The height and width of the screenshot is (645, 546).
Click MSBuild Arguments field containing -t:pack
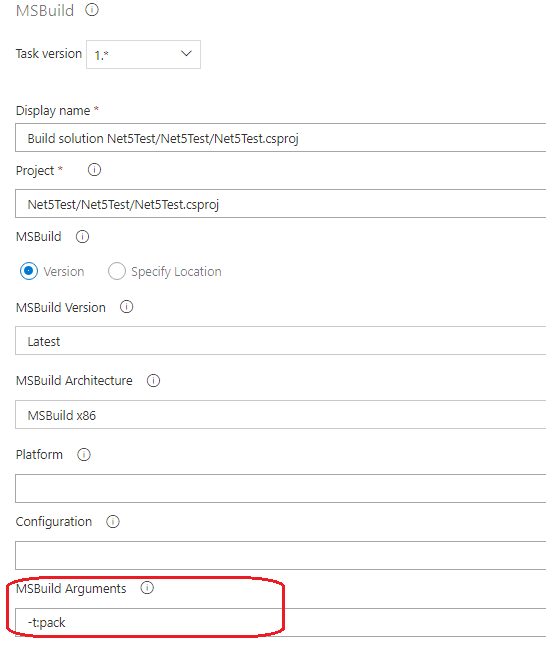(281, 622)
